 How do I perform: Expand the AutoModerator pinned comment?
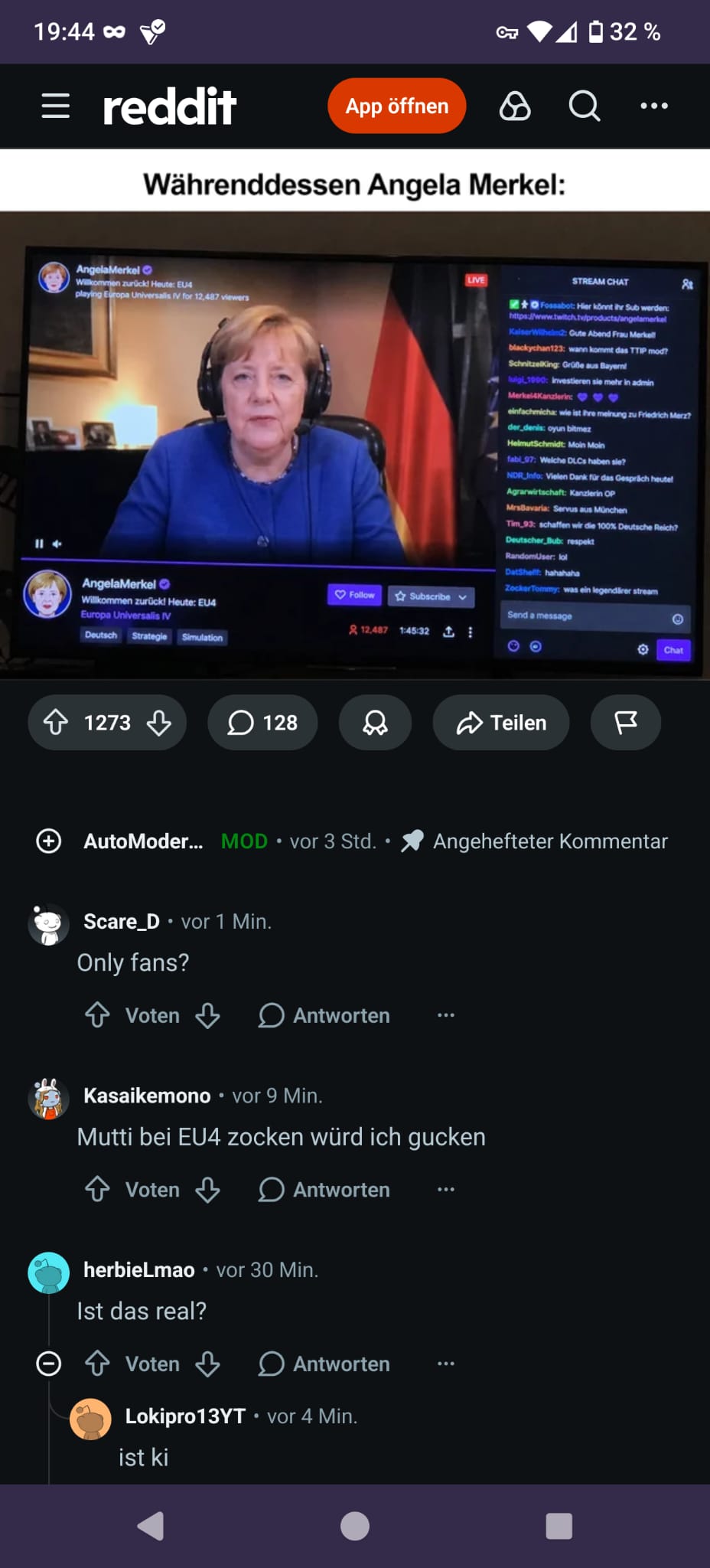point(49,841)
